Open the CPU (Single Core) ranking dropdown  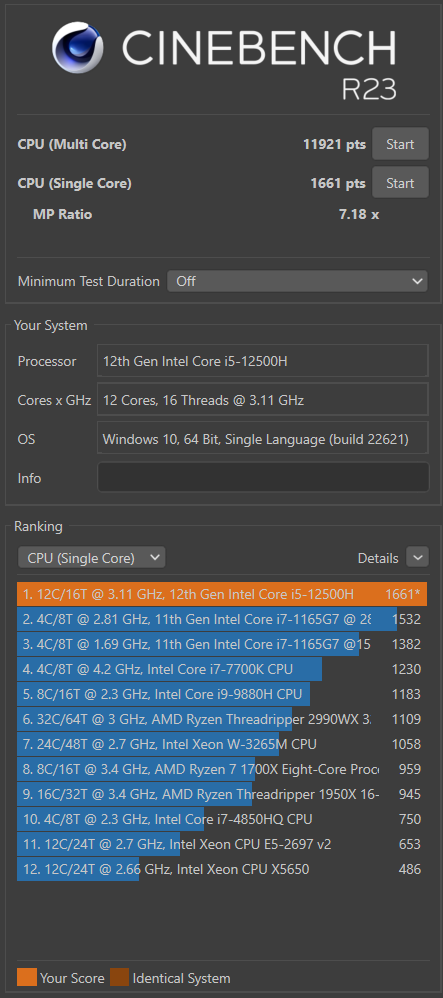(x=92, y=558)
